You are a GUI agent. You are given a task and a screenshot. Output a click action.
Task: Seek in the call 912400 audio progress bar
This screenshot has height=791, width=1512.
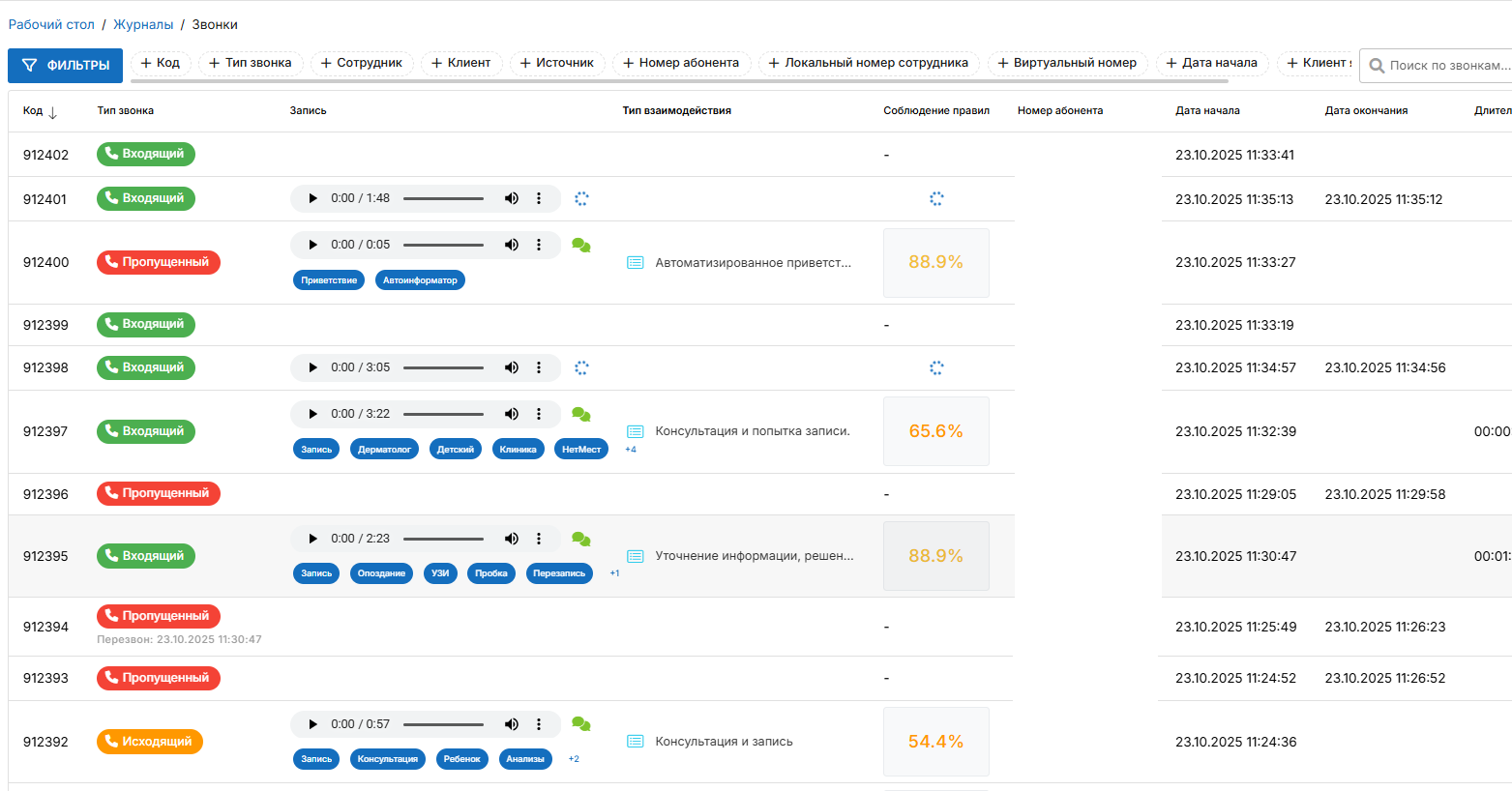pyautogui.click(x=443, y=245)
